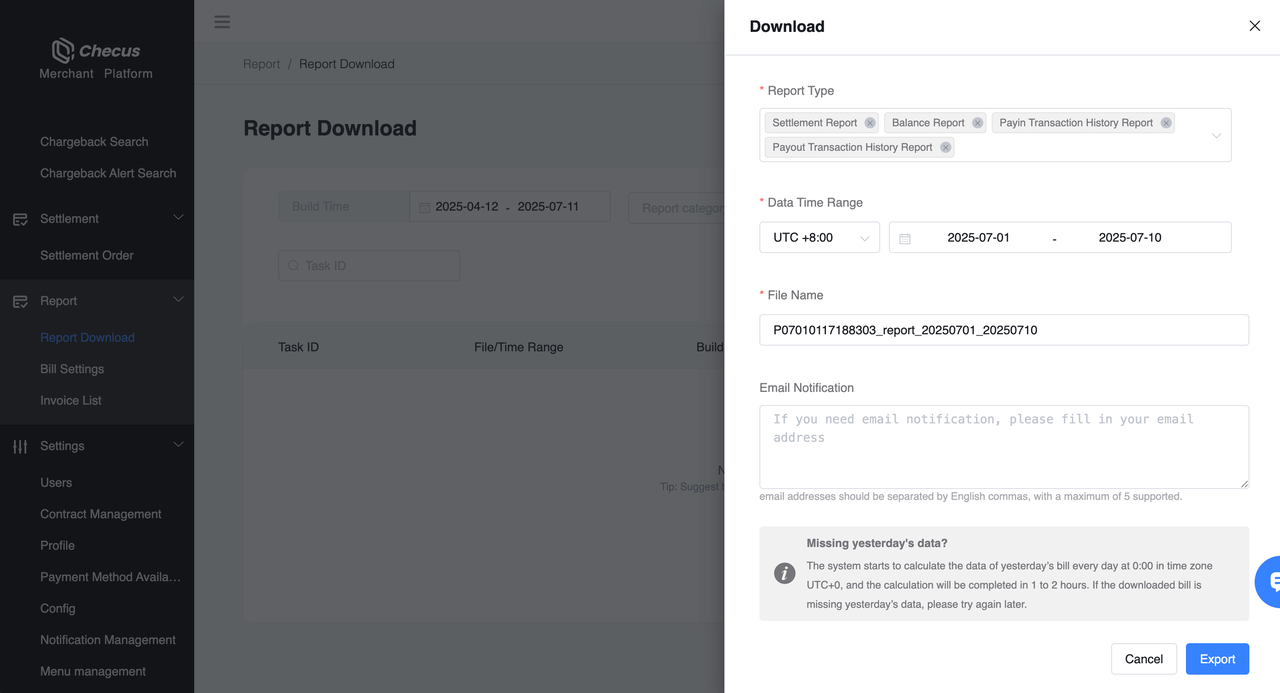Open Bill Settings in sidebar

point(72,369)
